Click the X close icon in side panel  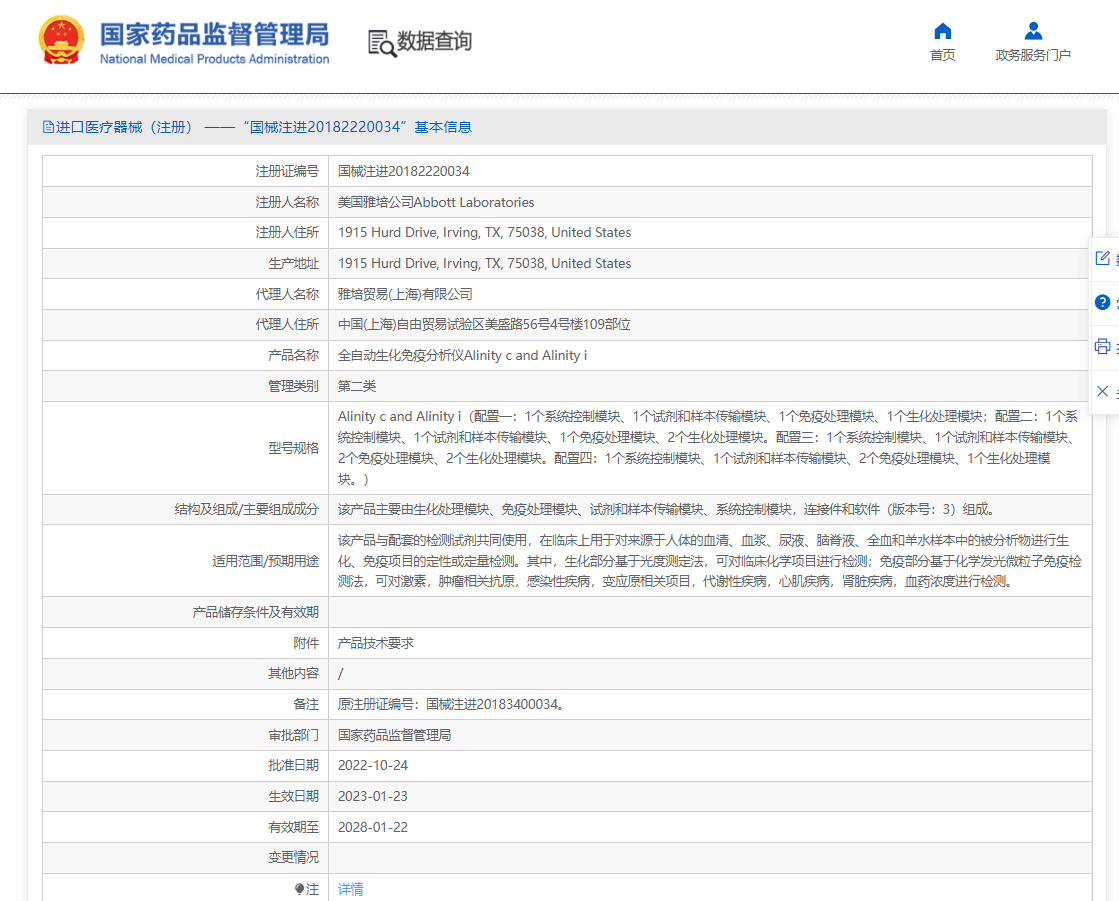tap(1103, 391)
